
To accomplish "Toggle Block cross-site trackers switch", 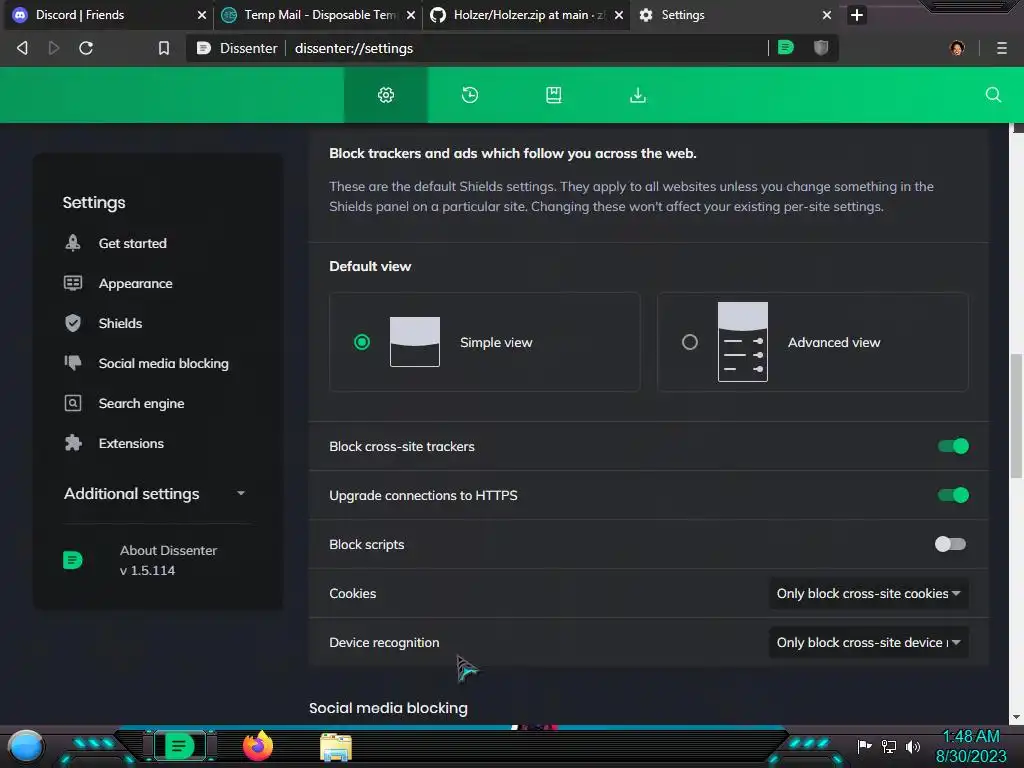I will pyautogui.click(x=953, y=446).
